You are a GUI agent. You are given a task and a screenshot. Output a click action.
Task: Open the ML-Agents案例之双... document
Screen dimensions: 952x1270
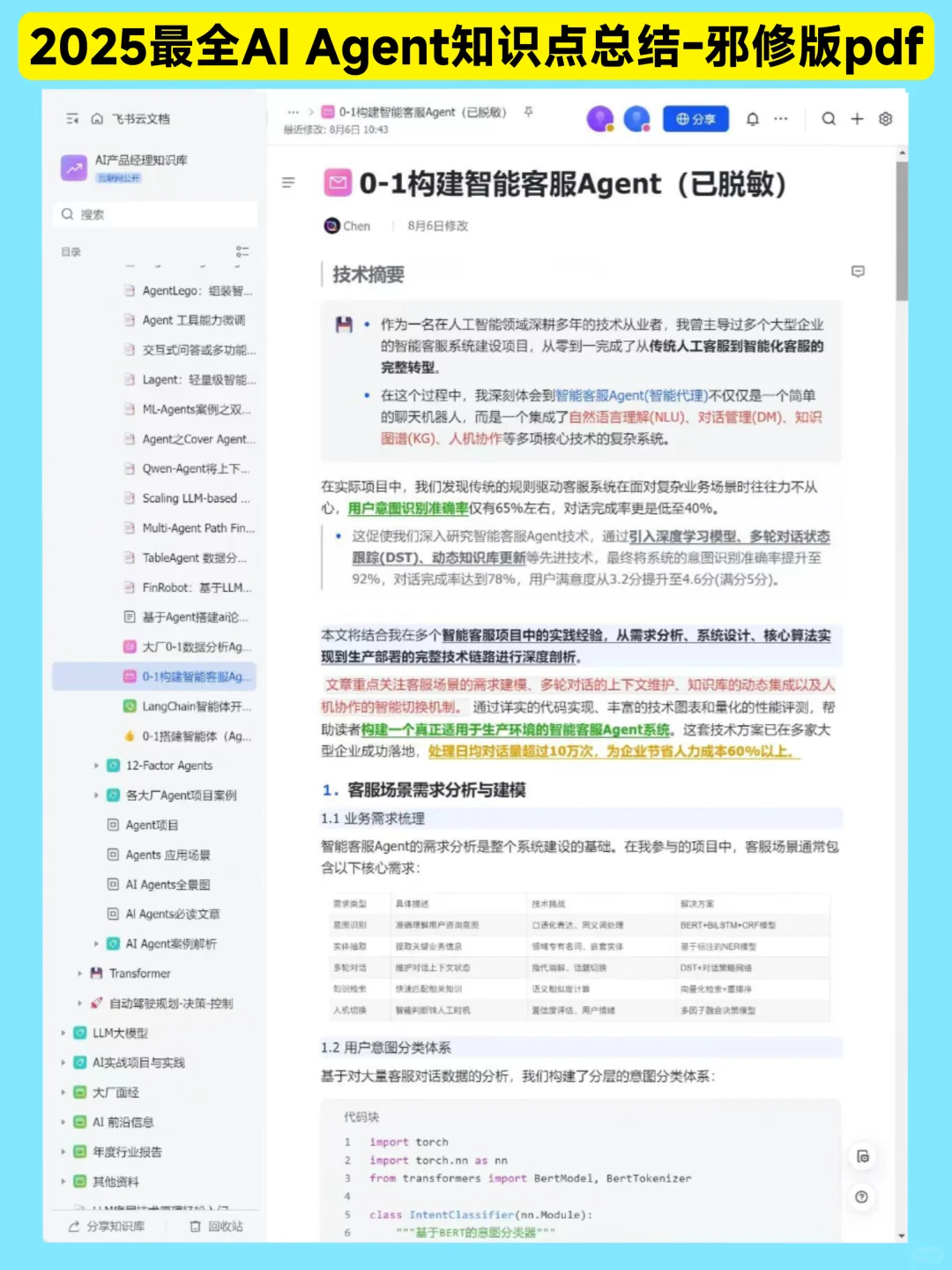click(x=188, y=409)
